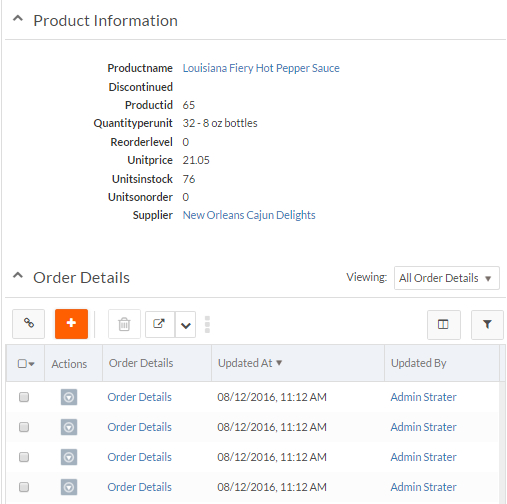Open Admin Strater link in fourth row

click(x=423, y=487)
